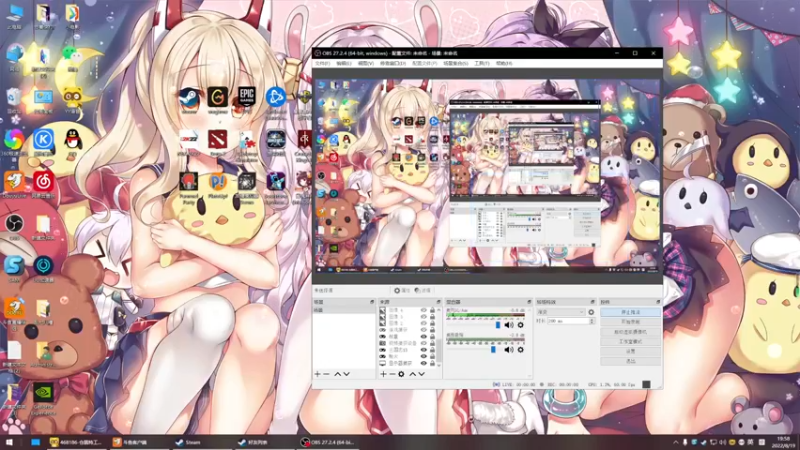
Task: Click the 属性 properties button above Sources
Action: tap(402, 290)
